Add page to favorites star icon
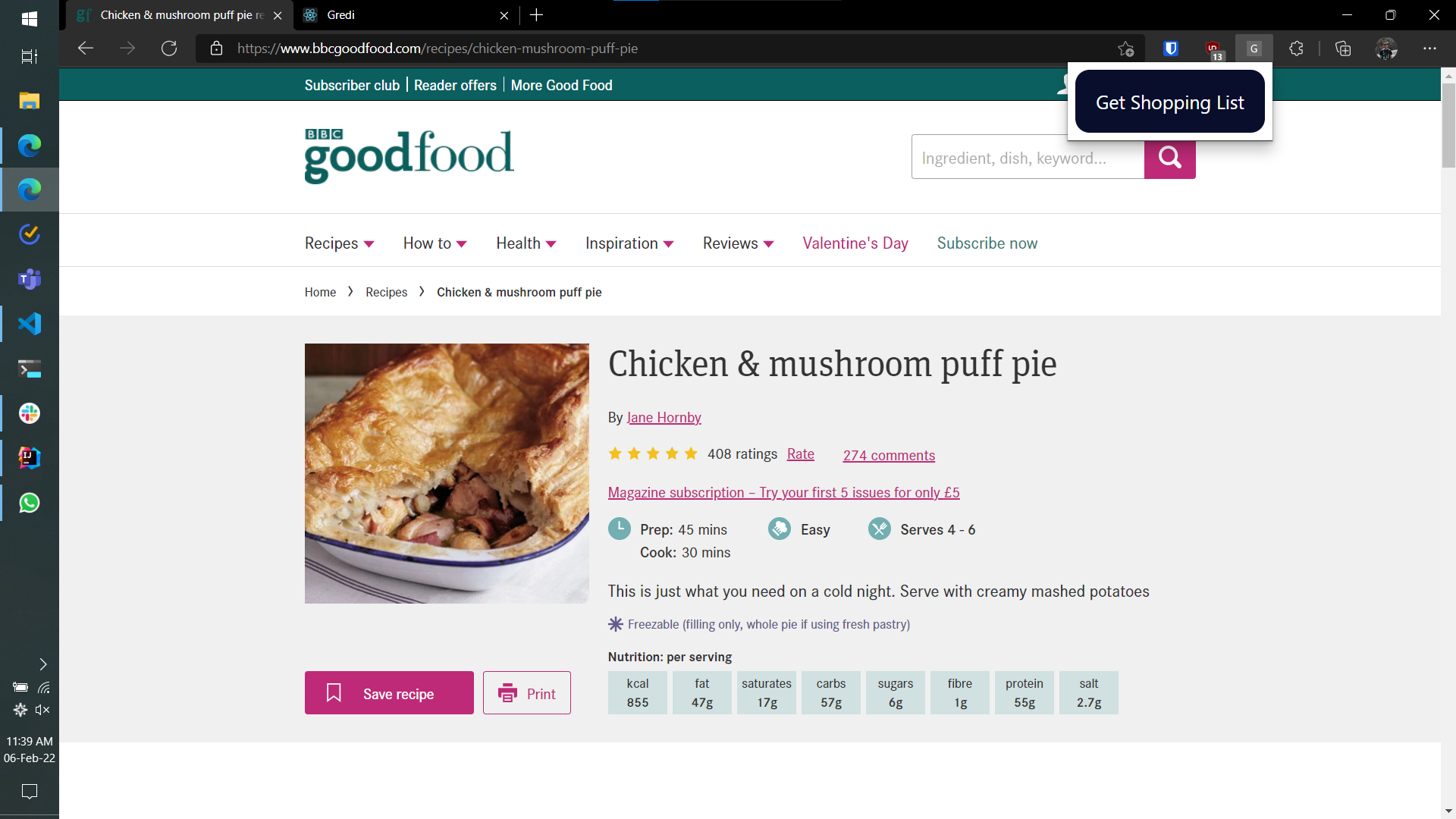The height and width of the screenshot is (819, 1456). pos(1125,49)
